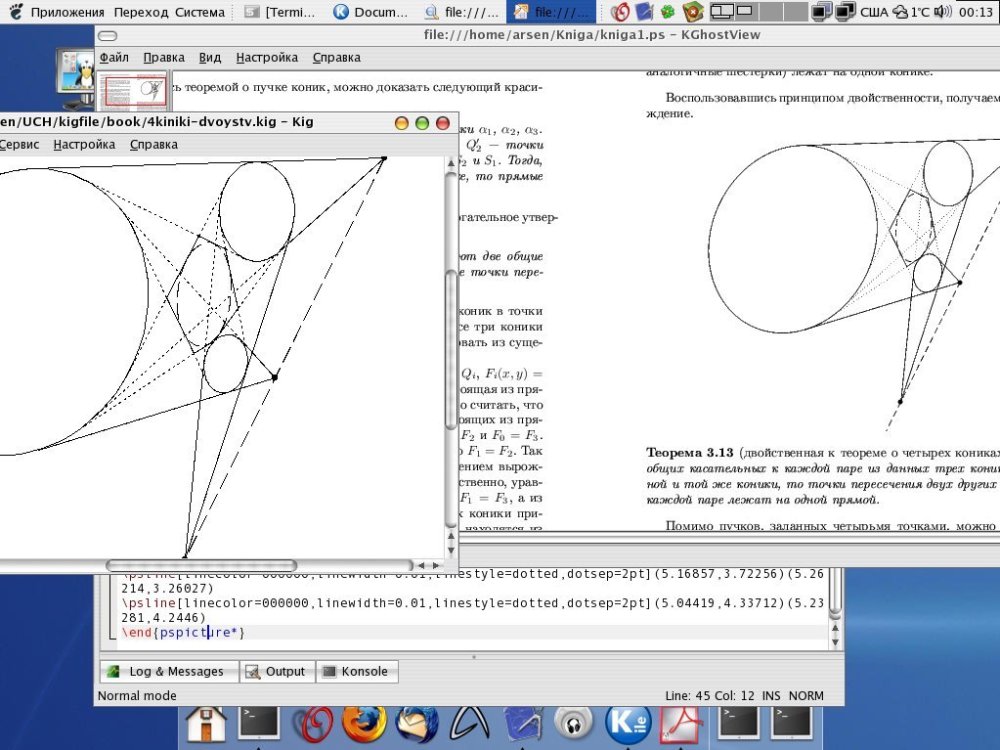Click the blueprint launcher icon in top panel
Viewport: 1000px width, 750px height.
point(644,11)
